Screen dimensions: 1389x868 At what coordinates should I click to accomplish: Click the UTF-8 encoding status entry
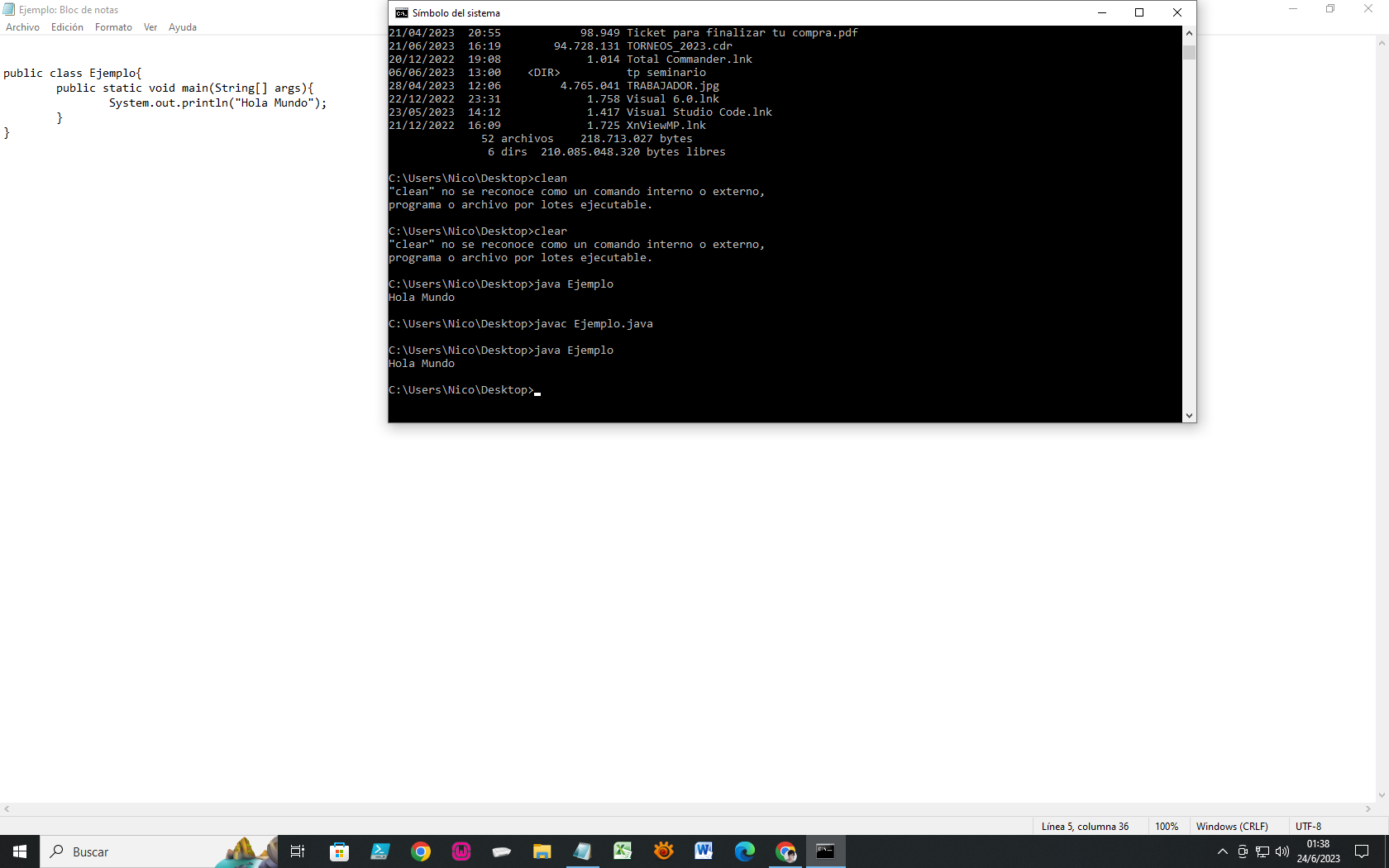1308,827
